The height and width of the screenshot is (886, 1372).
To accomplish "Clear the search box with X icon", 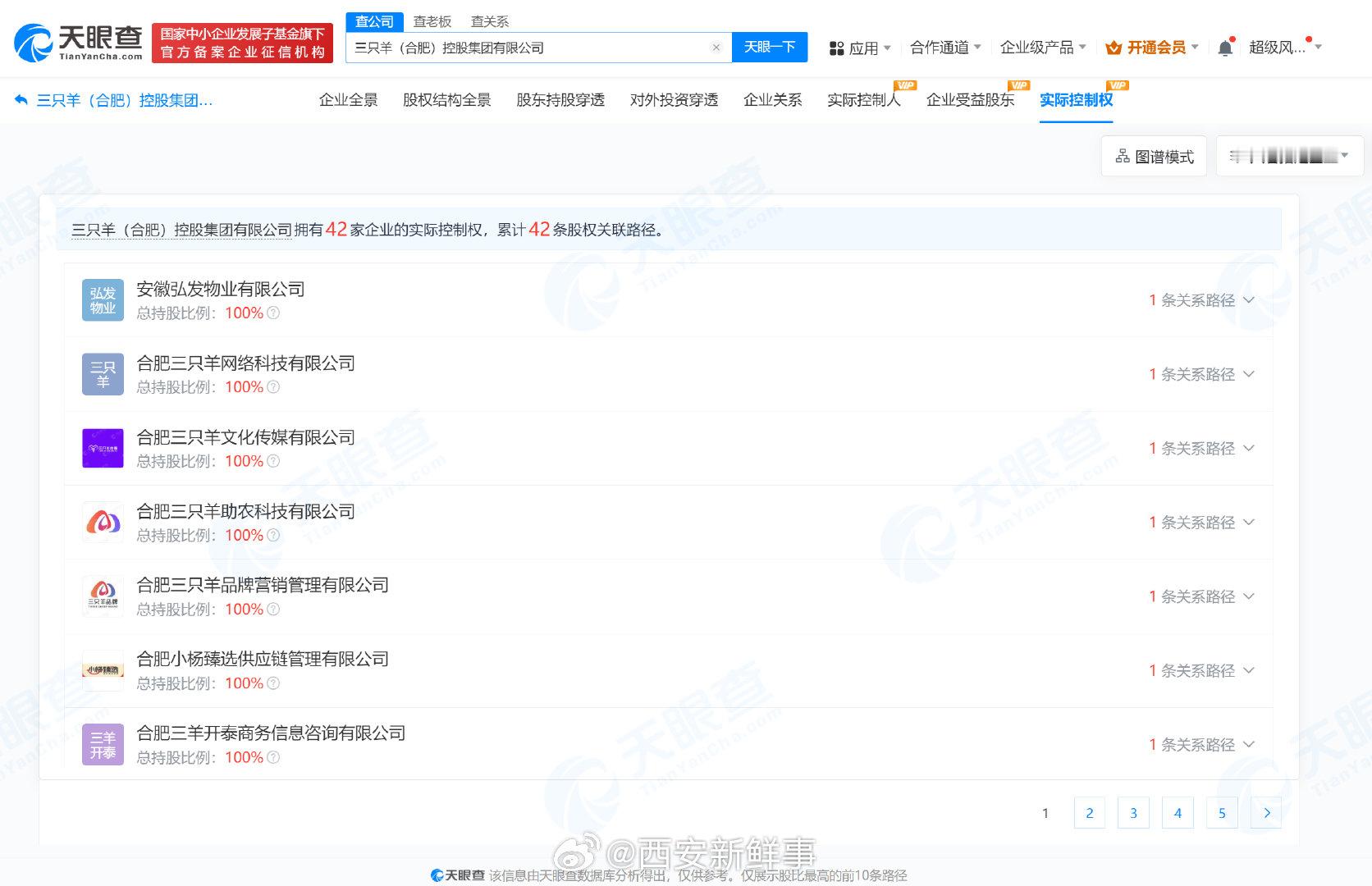I will coord(716,48).
